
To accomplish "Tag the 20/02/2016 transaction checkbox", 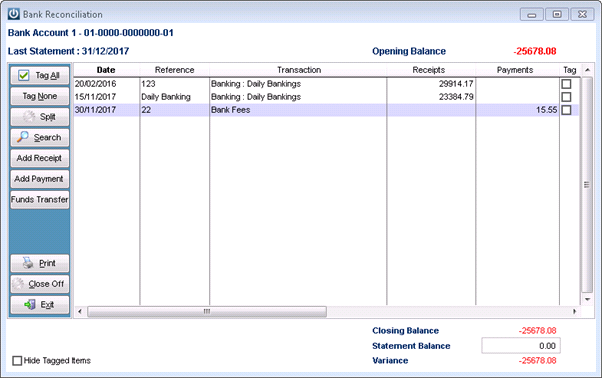I will pyautogui.click(x=566, y=84).
